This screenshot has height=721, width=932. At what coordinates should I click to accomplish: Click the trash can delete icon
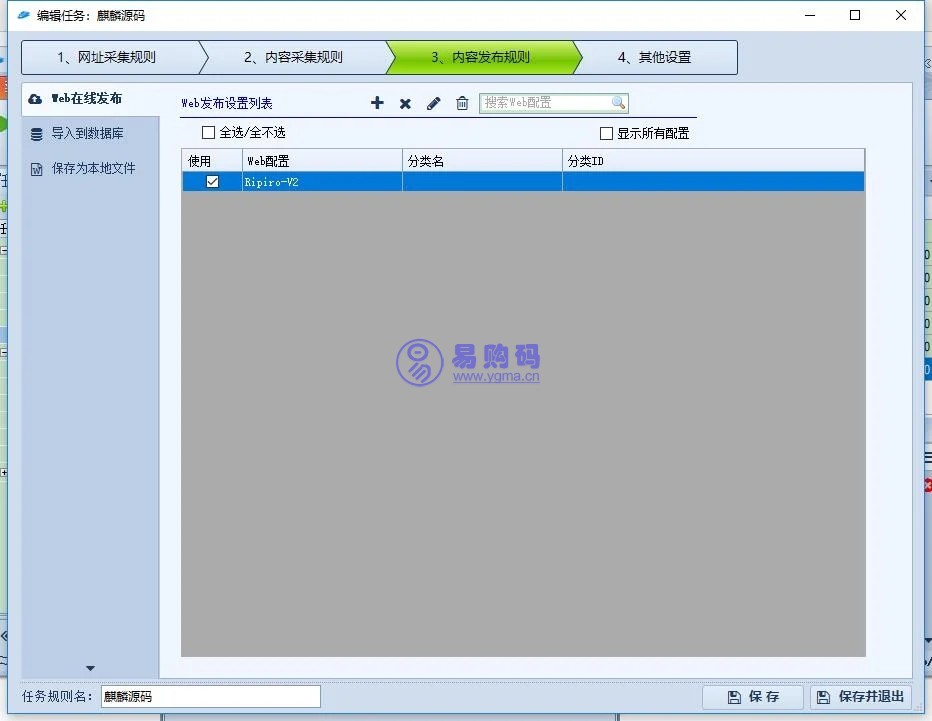click(x=462, y=103)
